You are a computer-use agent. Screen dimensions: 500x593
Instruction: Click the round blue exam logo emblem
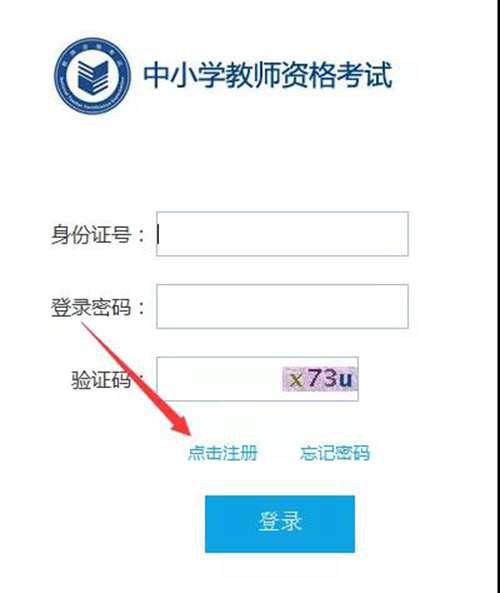coord(92,76)
